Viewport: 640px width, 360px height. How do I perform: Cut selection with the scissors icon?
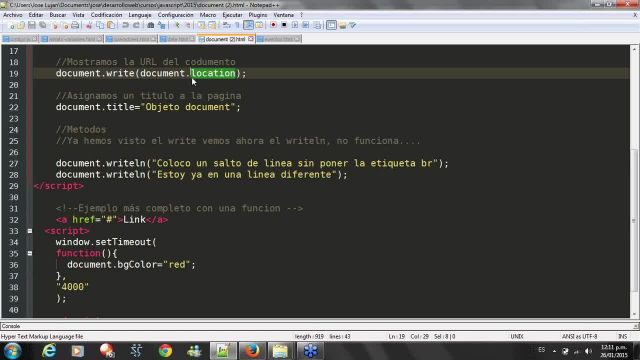coord(89,25)
